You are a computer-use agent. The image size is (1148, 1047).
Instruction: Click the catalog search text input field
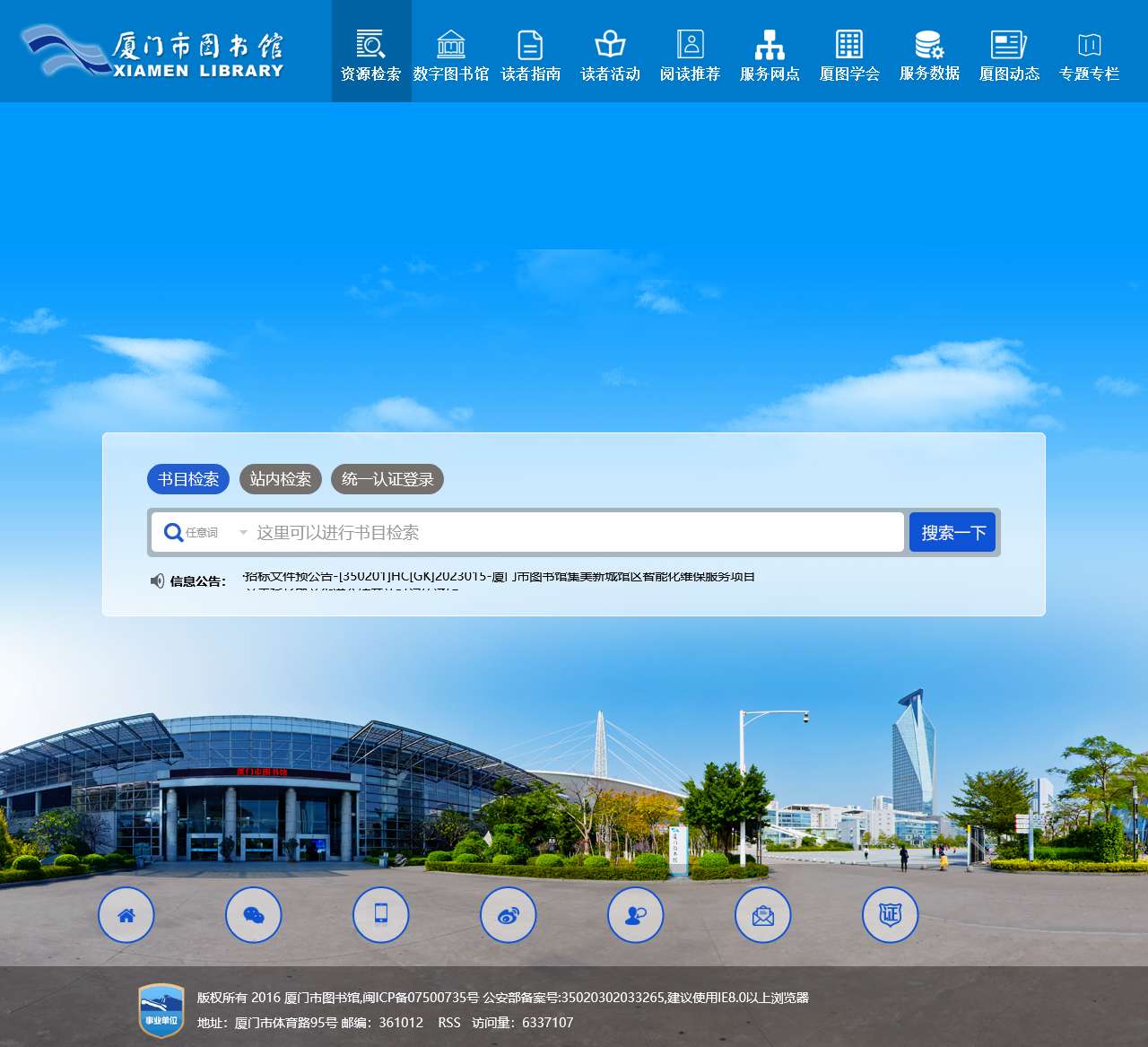(x=574, y=533)
